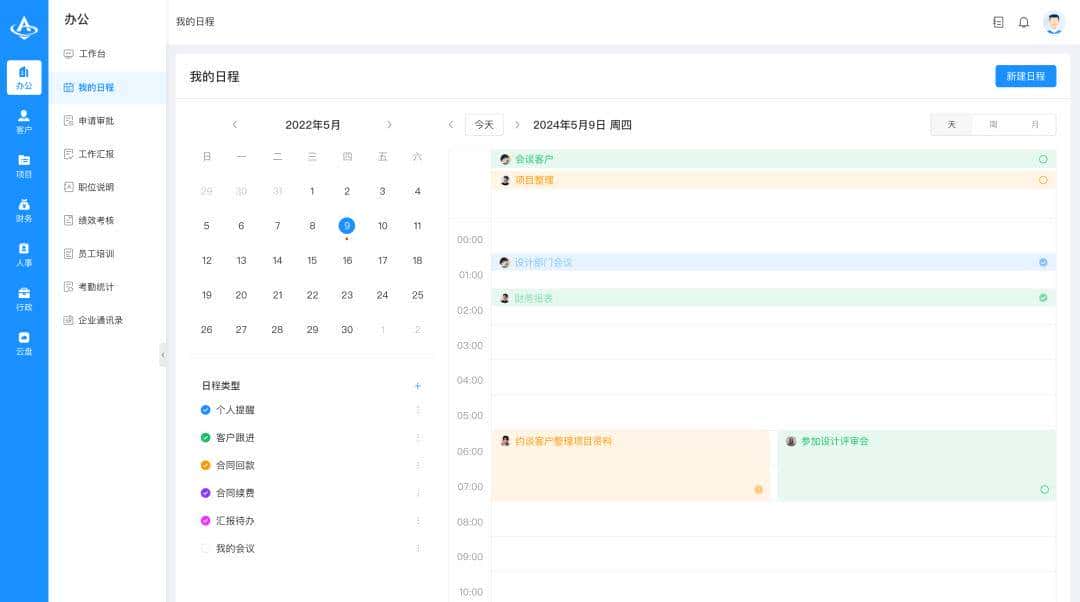Viewport: 1080px width, 602px height.
Task: Switch to 周 (Week) view
Action: tap(993, 125)
